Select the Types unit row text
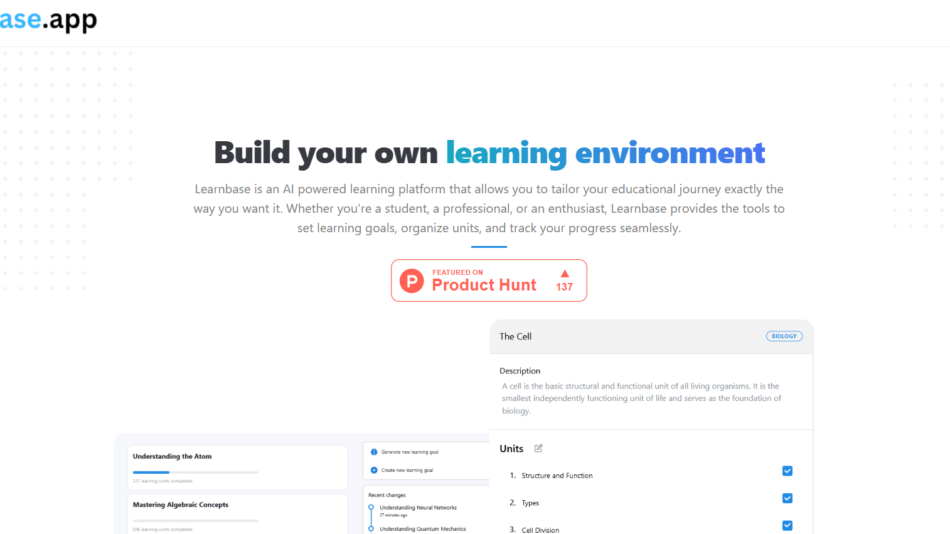The image size is (950, 534). 530,503
